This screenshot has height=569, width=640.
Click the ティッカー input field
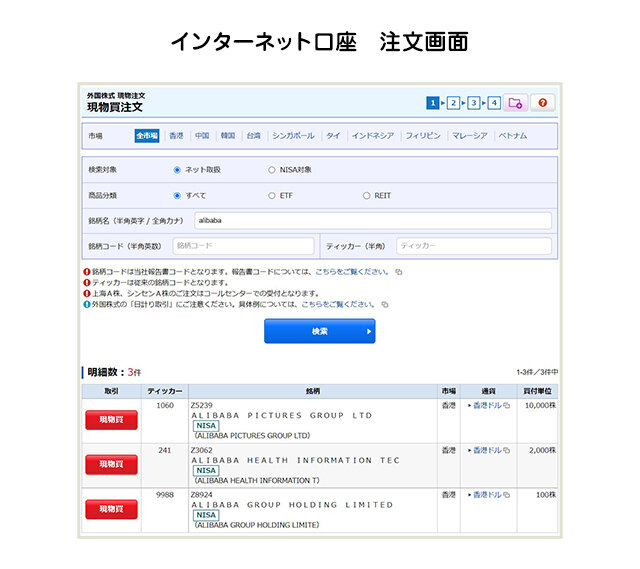pos(473,246)
